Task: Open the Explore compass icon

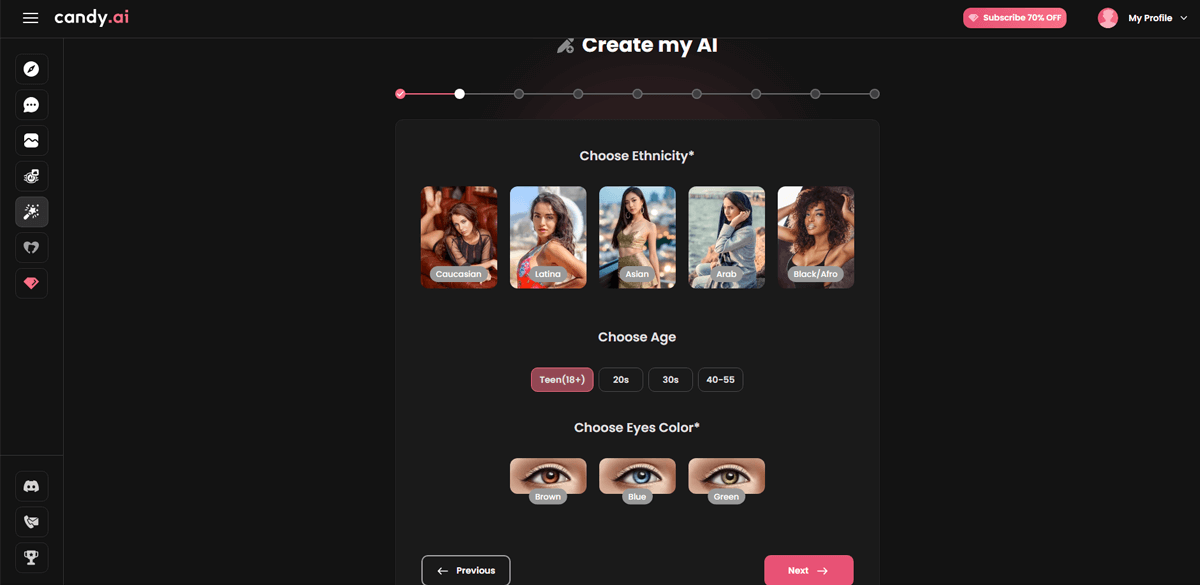Action: click(x=31, y=69)
